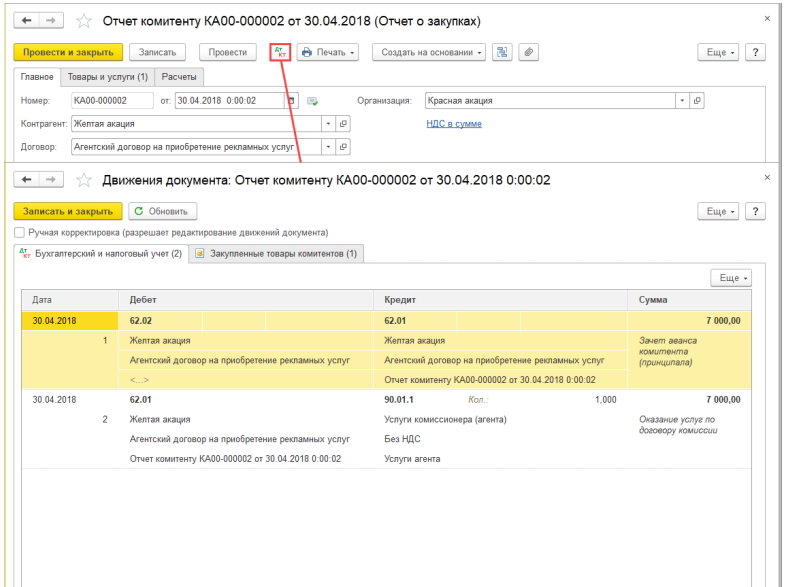
Task: Open Контрагент record with open-form icon
Action: point(343,123)
